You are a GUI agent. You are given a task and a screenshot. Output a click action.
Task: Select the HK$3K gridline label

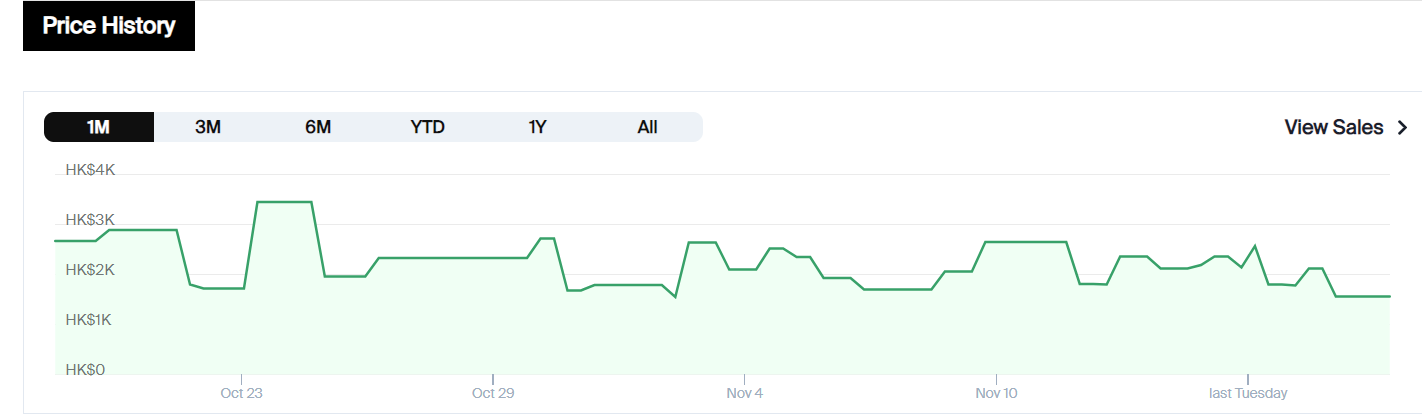[90, 220]
